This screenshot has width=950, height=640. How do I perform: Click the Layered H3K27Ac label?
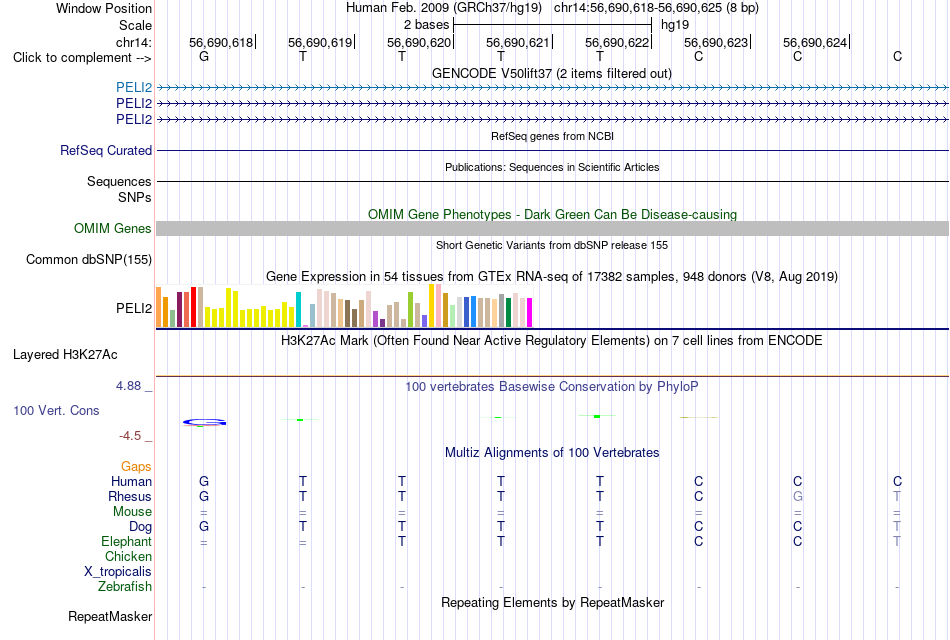pyautogui.click(x=65, y=355)
